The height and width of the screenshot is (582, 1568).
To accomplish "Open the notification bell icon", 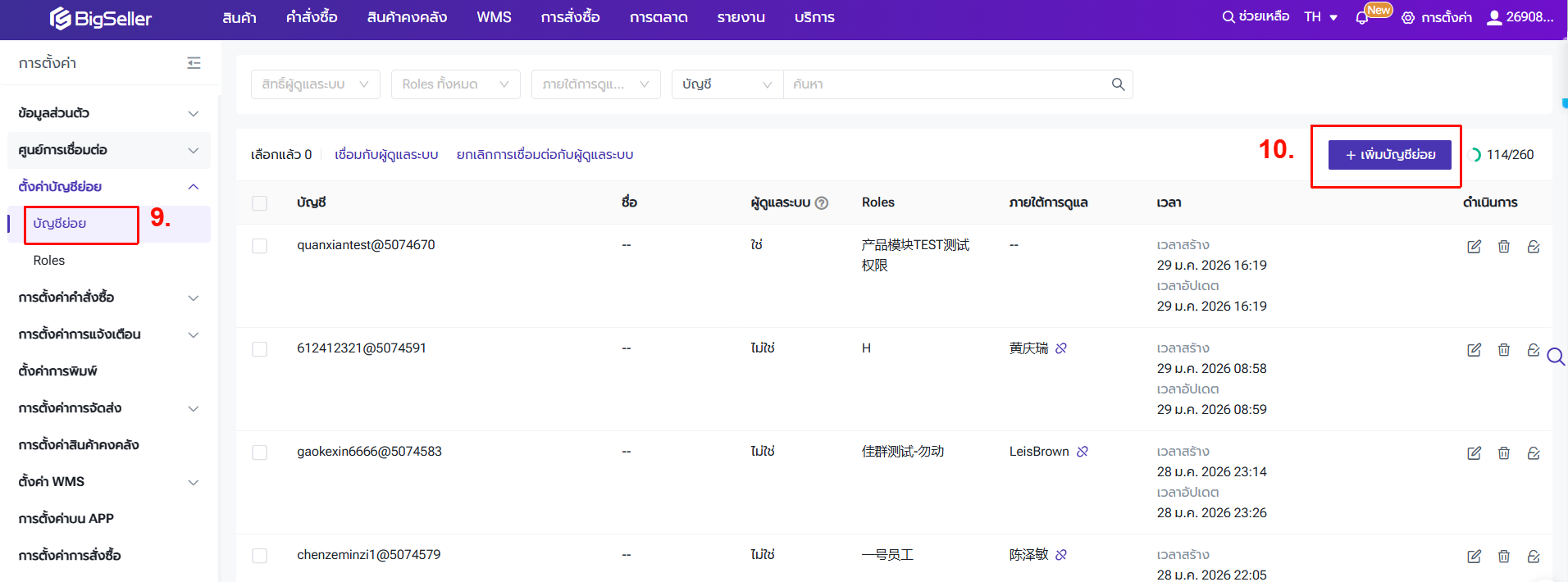I will (1362, 18).
